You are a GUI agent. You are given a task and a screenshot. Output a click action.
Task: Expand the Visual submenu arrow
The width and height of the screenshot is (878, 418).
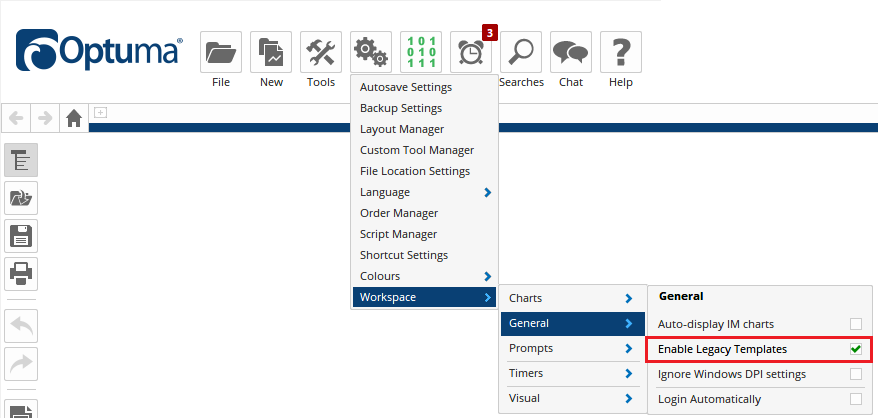click(628, 398)
